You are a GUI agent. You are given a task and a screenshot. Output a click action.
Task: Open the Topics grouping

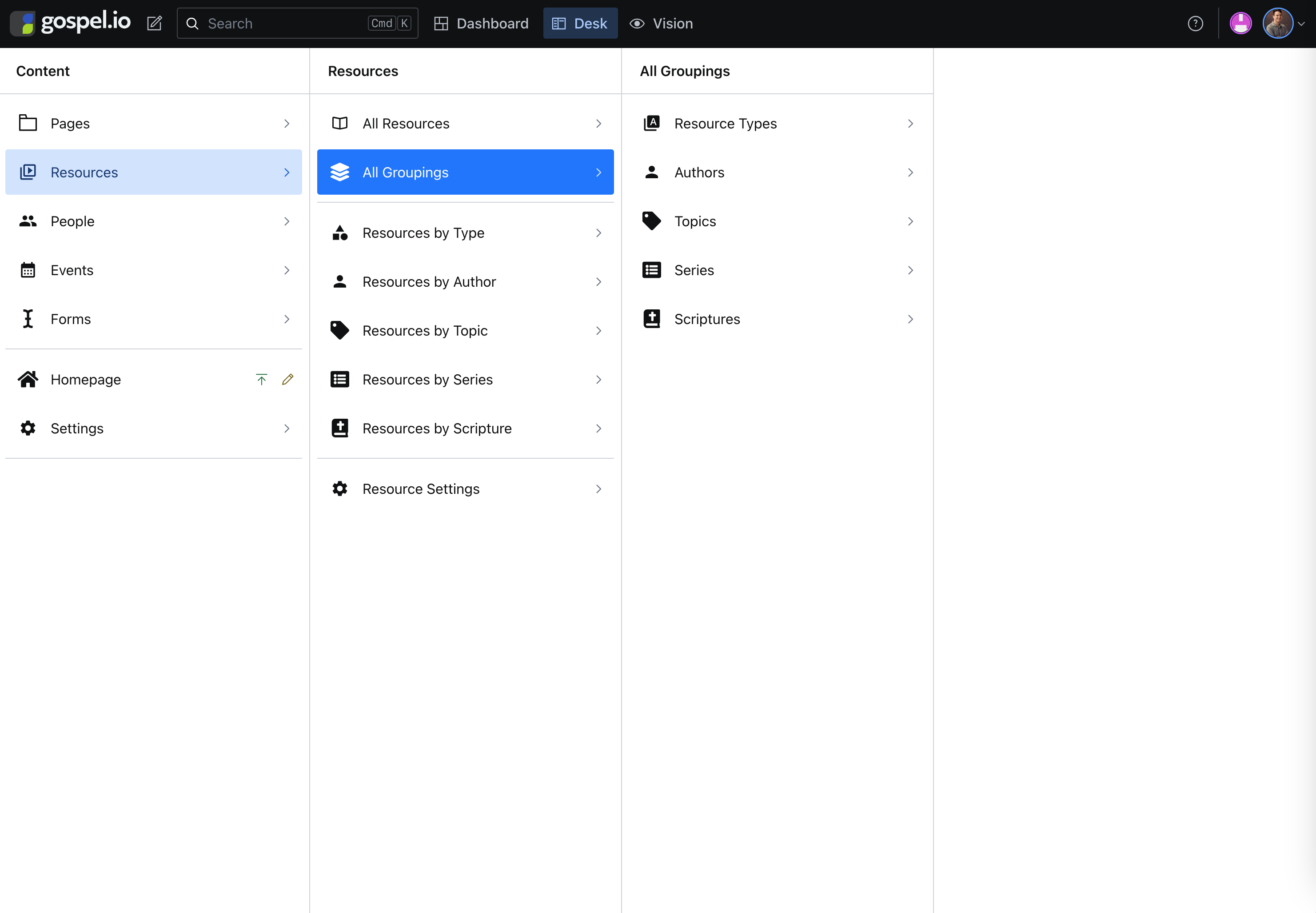pyautogui.click(x=778, y=221)
